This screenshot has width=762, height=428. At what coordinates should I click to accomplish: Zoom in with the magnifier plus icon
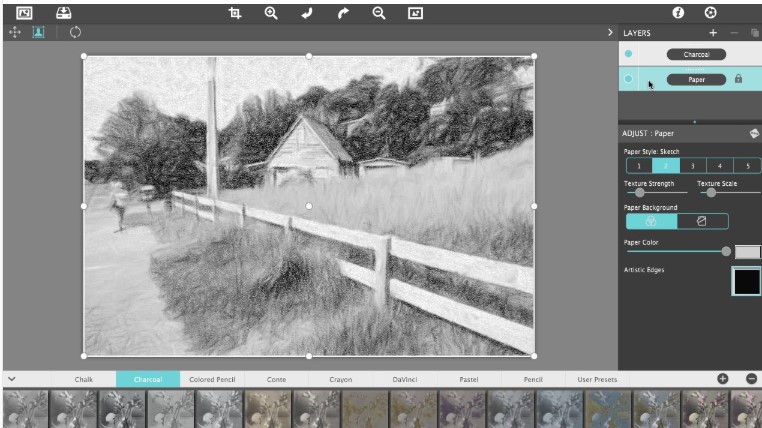point(271,13)
